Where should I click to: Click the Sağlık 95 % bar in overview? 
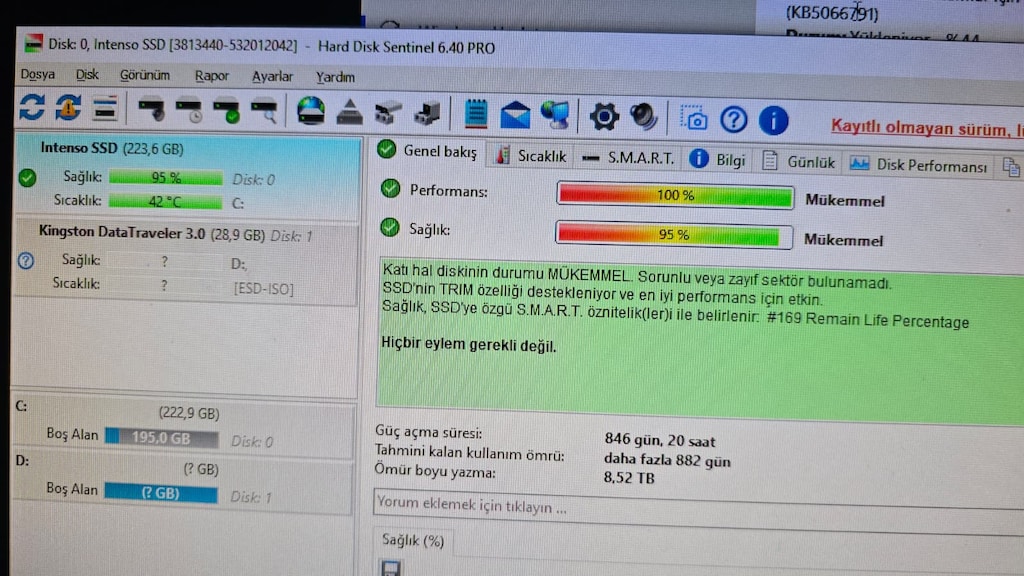[x=674, y=235]
